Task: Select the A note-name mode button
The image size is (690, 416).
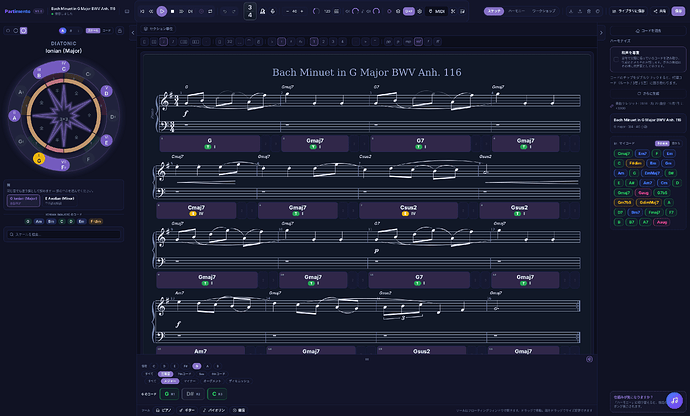Action: point(62,30)
